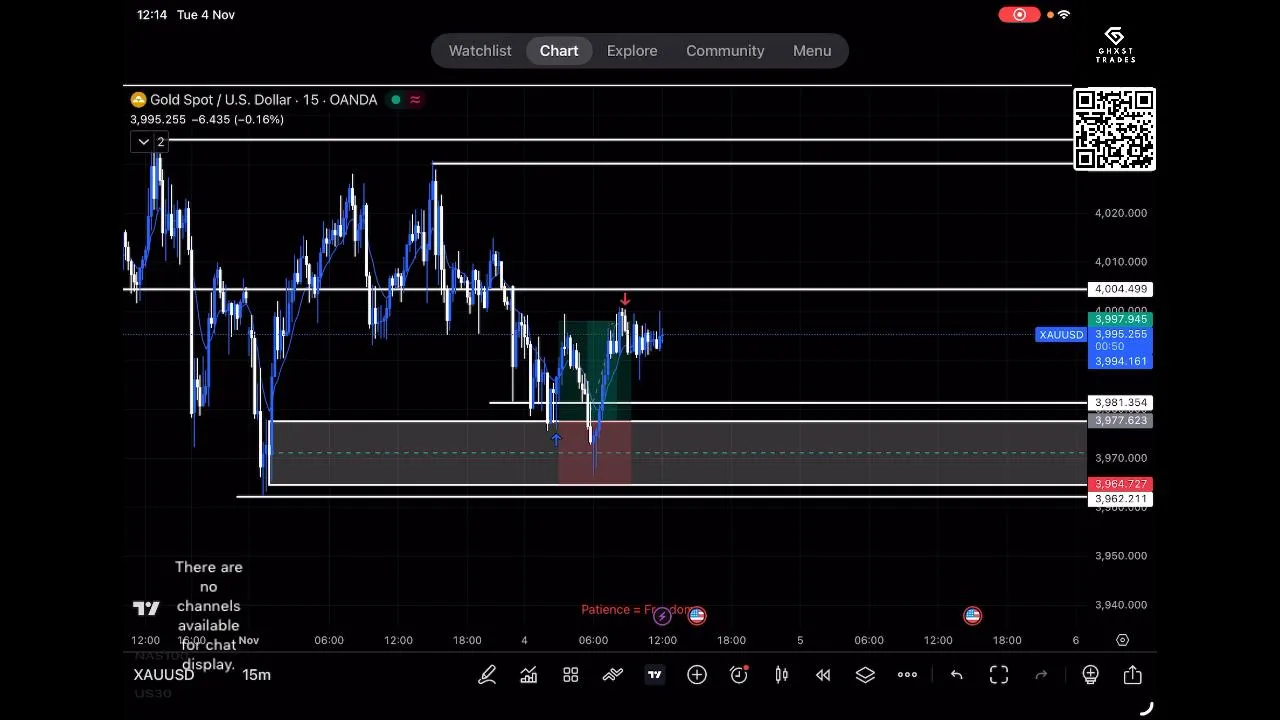Change chart type via candlestick icon
Viewport: 1280px width, 720px height.
[x=781, y=675]
